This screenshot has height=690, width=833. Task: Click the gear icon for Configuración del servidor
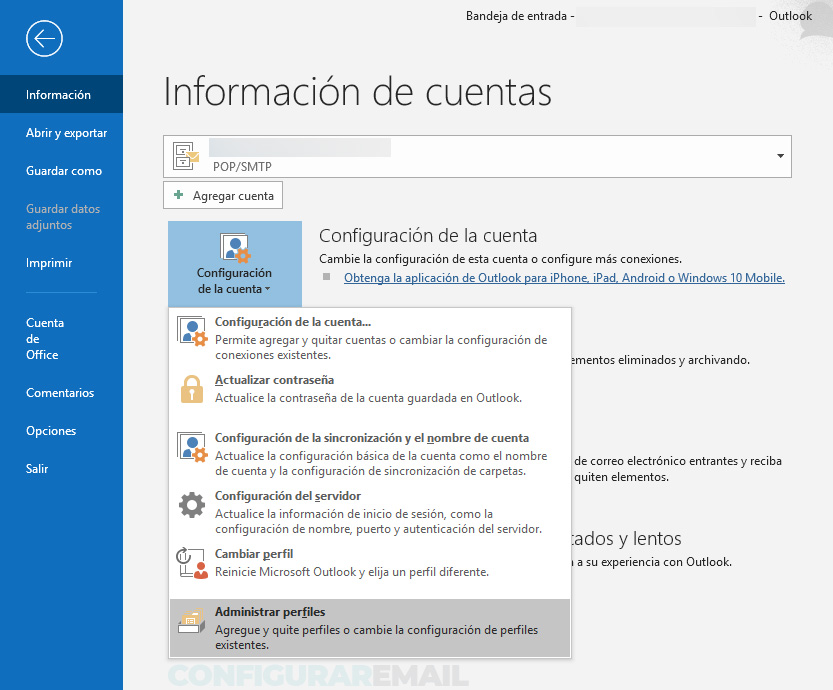(192, 505)
